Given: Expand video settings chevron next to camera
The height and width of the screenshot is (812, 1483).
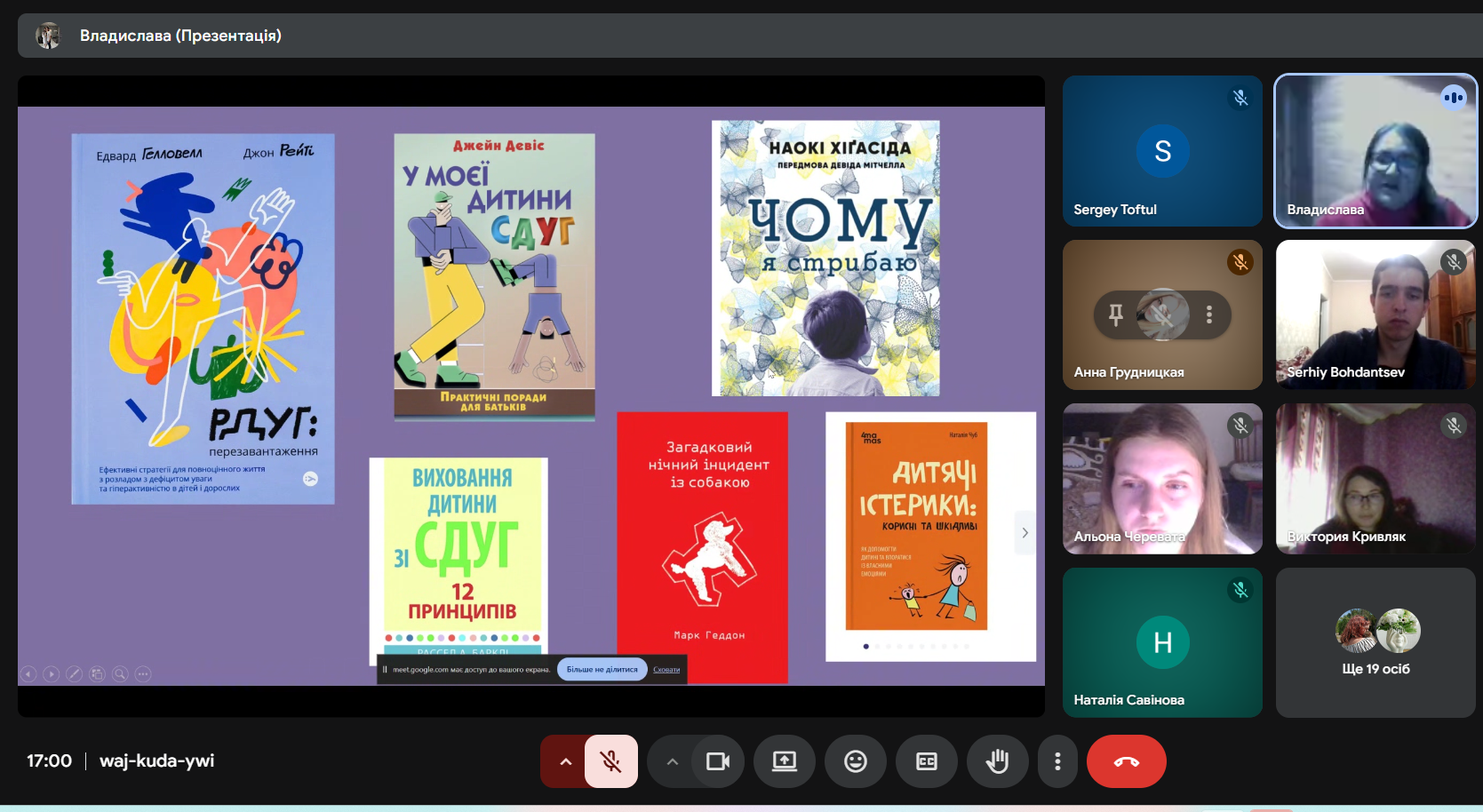Looking at the screenshot, I should (672, 761).
